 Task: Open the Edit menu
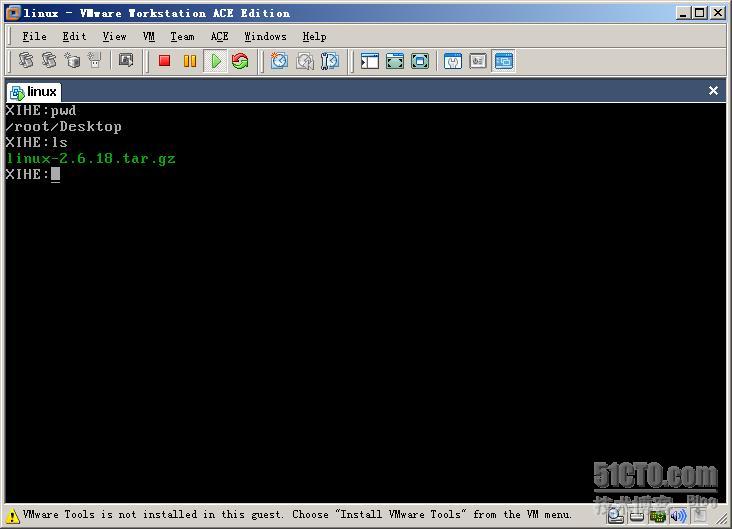coord(74,36)
